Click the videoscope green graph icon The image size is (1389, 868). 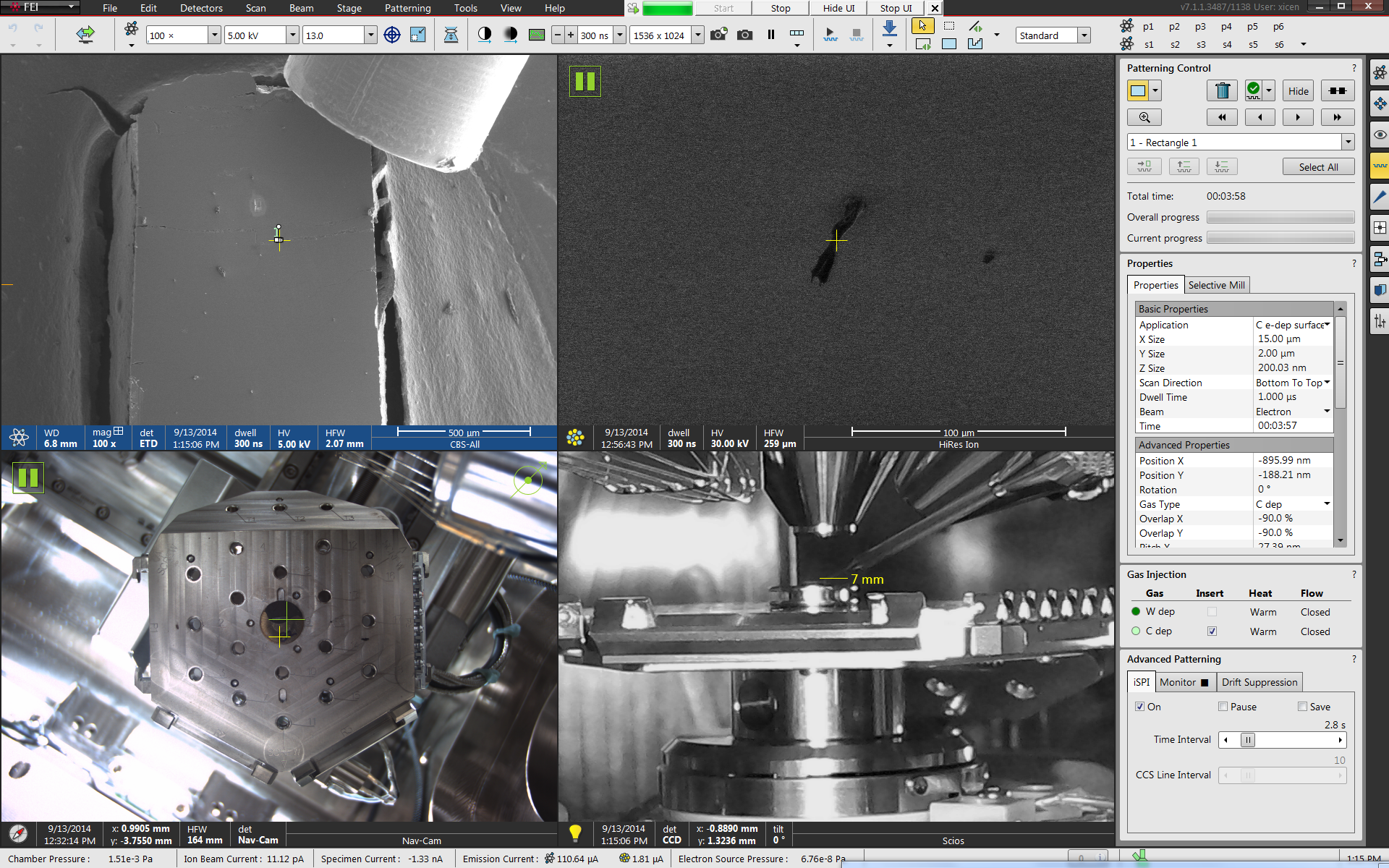click(536, 35)
